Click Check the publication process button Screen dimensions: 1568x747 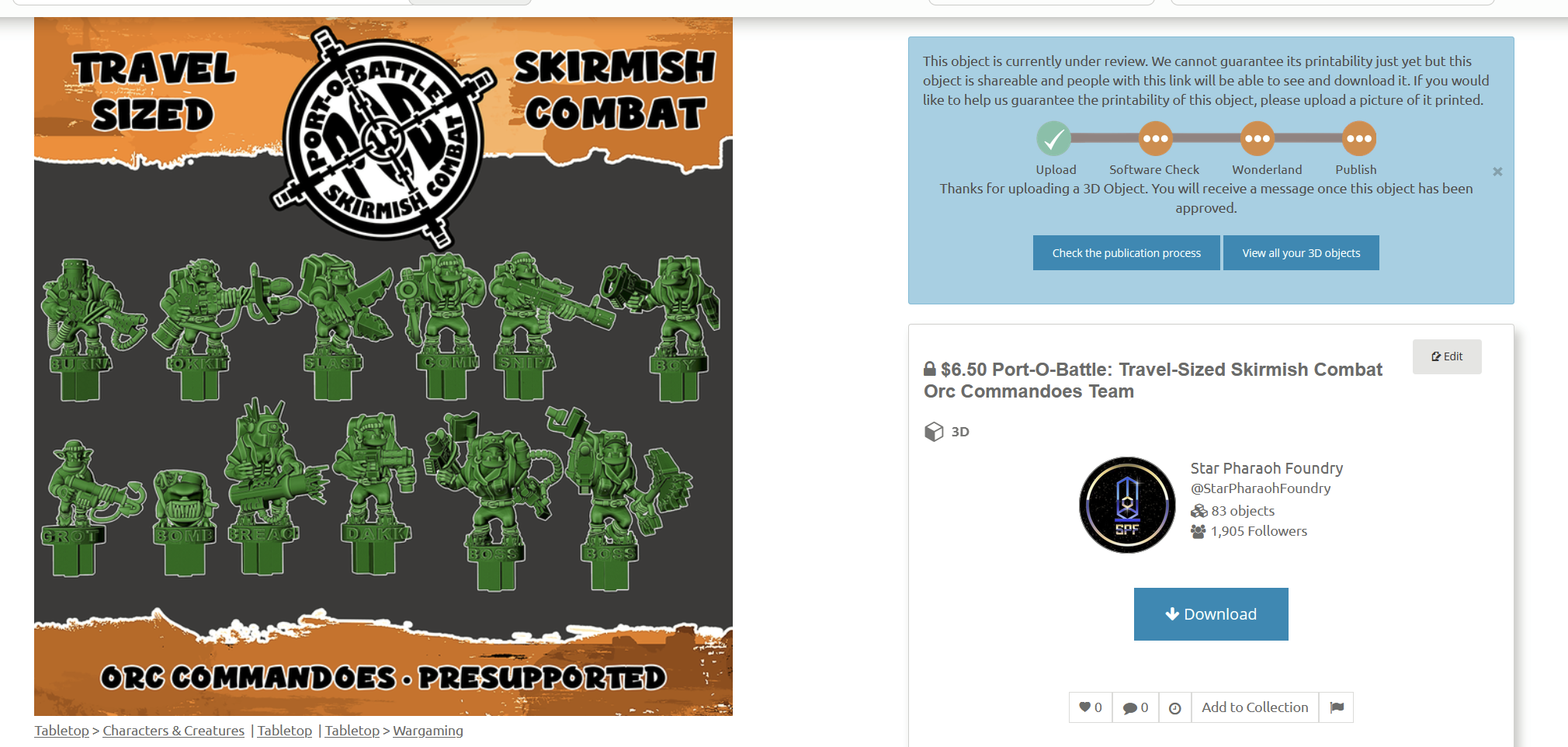click(x=1126, y=253)
